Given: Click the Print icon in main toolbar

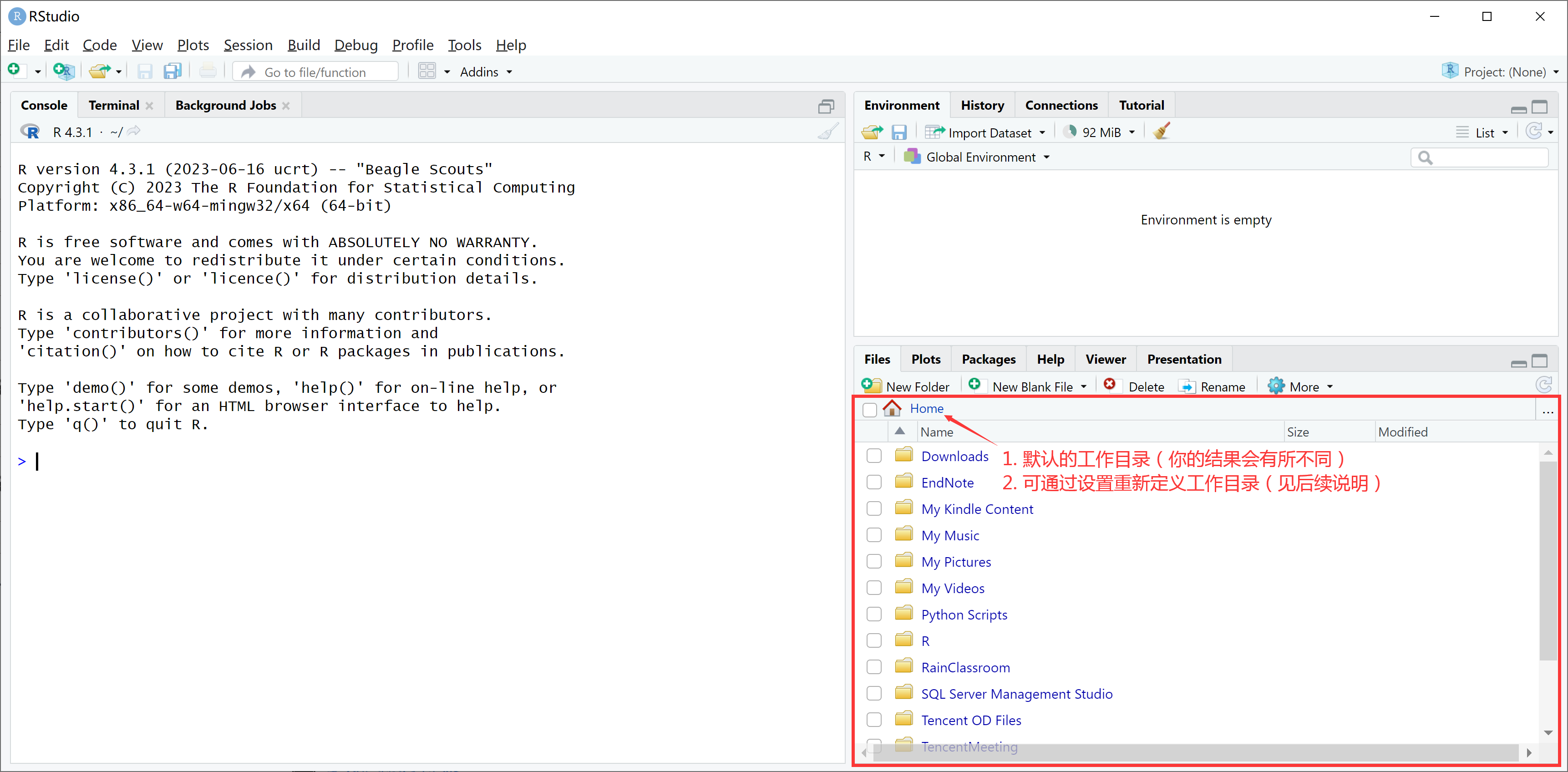Looking at the screenshot, I should [x=208, y=71].
